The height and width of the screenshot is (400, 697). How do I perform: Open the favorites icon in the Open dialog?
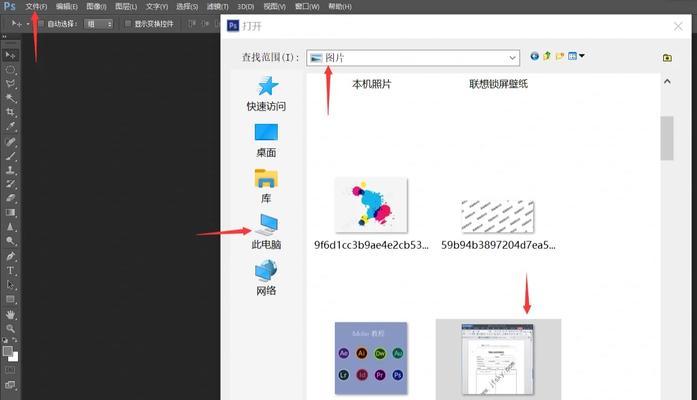pos(667,58)
